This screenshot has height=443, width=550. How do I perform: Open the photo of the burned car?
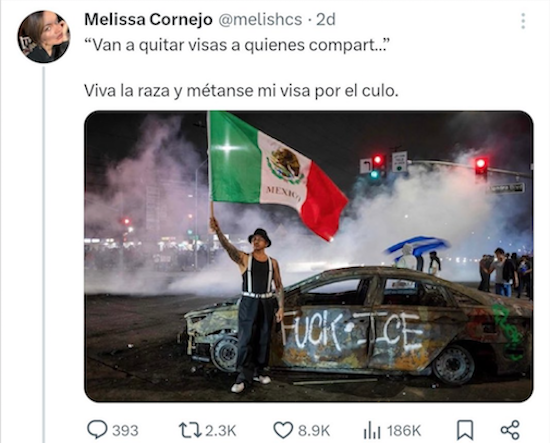pyautogui.click(x=309, y=256)
